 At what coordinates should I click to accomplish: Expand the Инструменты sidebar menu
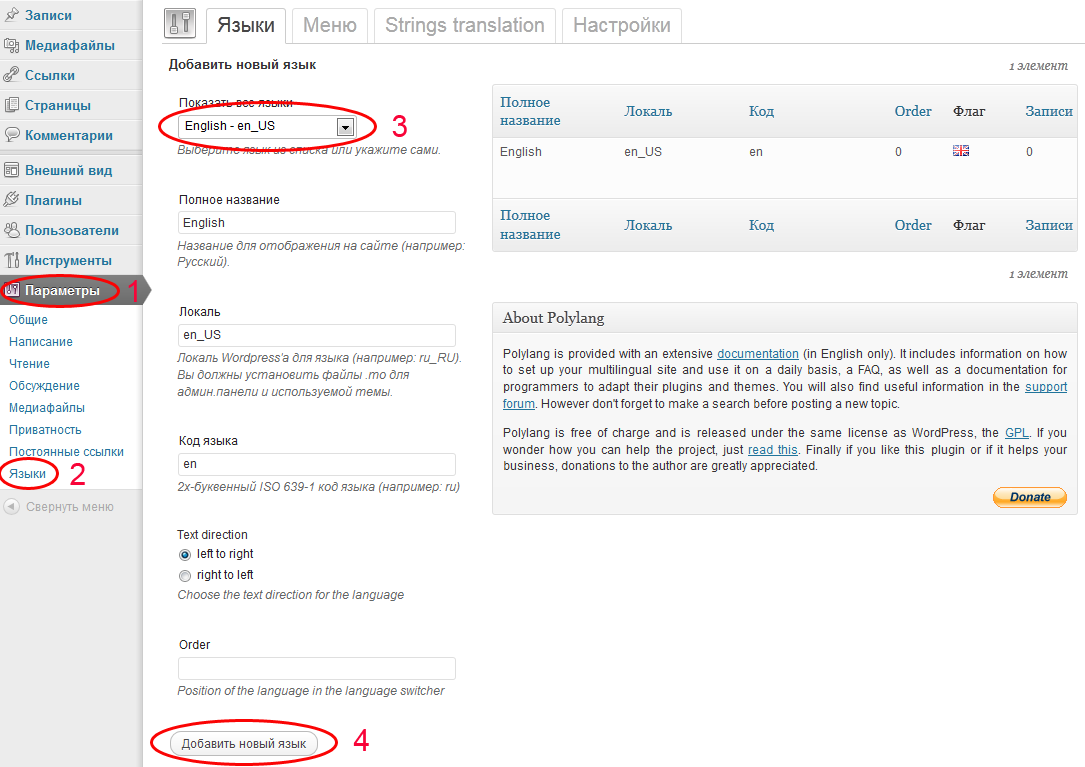68,260
